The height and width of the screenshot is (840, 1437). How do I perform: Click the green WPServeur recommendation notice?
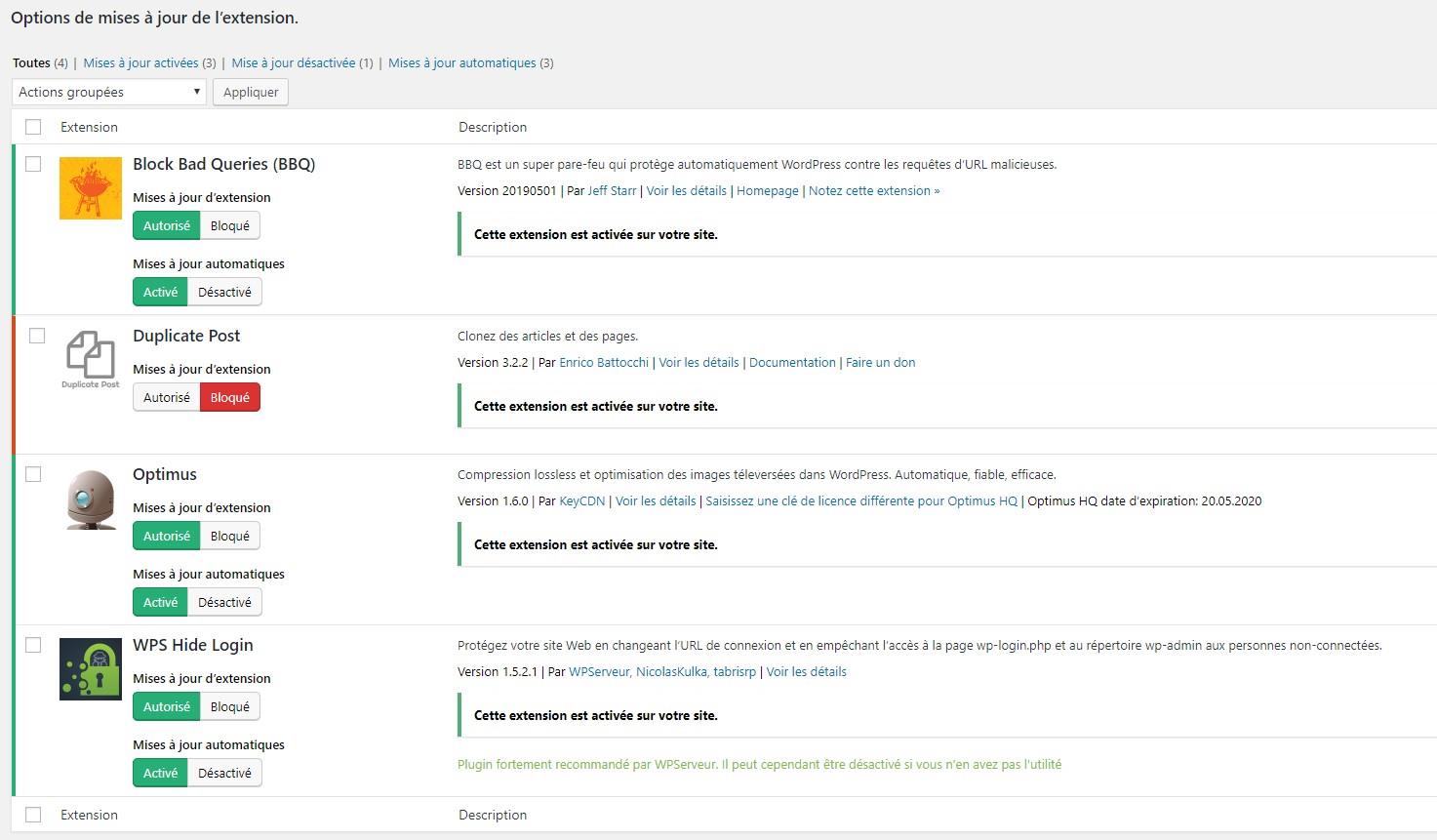coord(759,764)
